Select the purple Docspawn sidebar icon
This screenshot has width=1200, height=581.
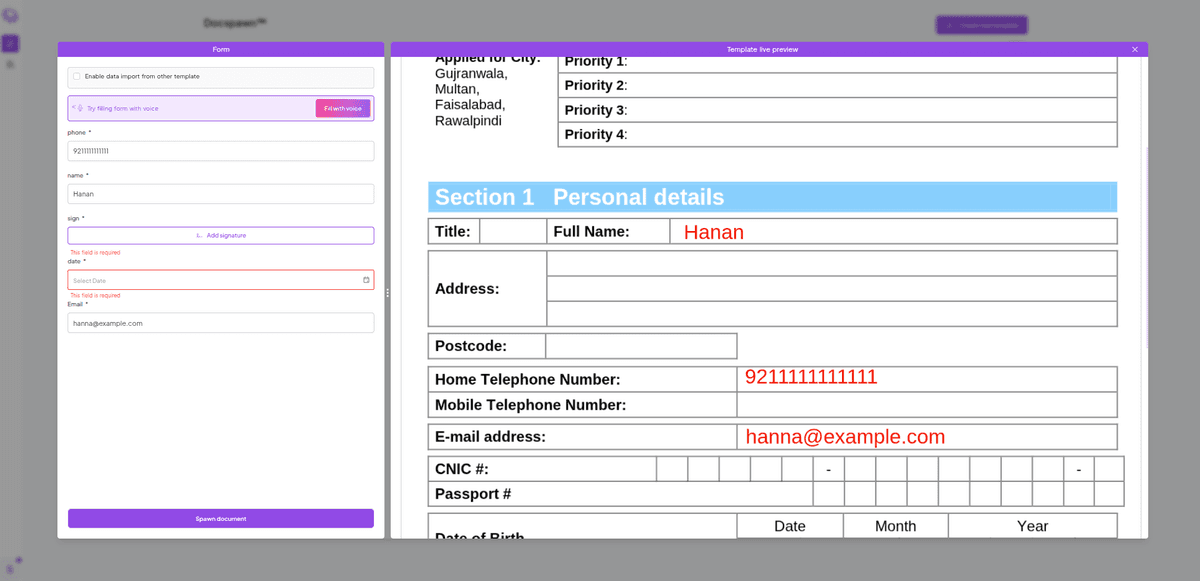pyautogui.click(x=10, y=44)
